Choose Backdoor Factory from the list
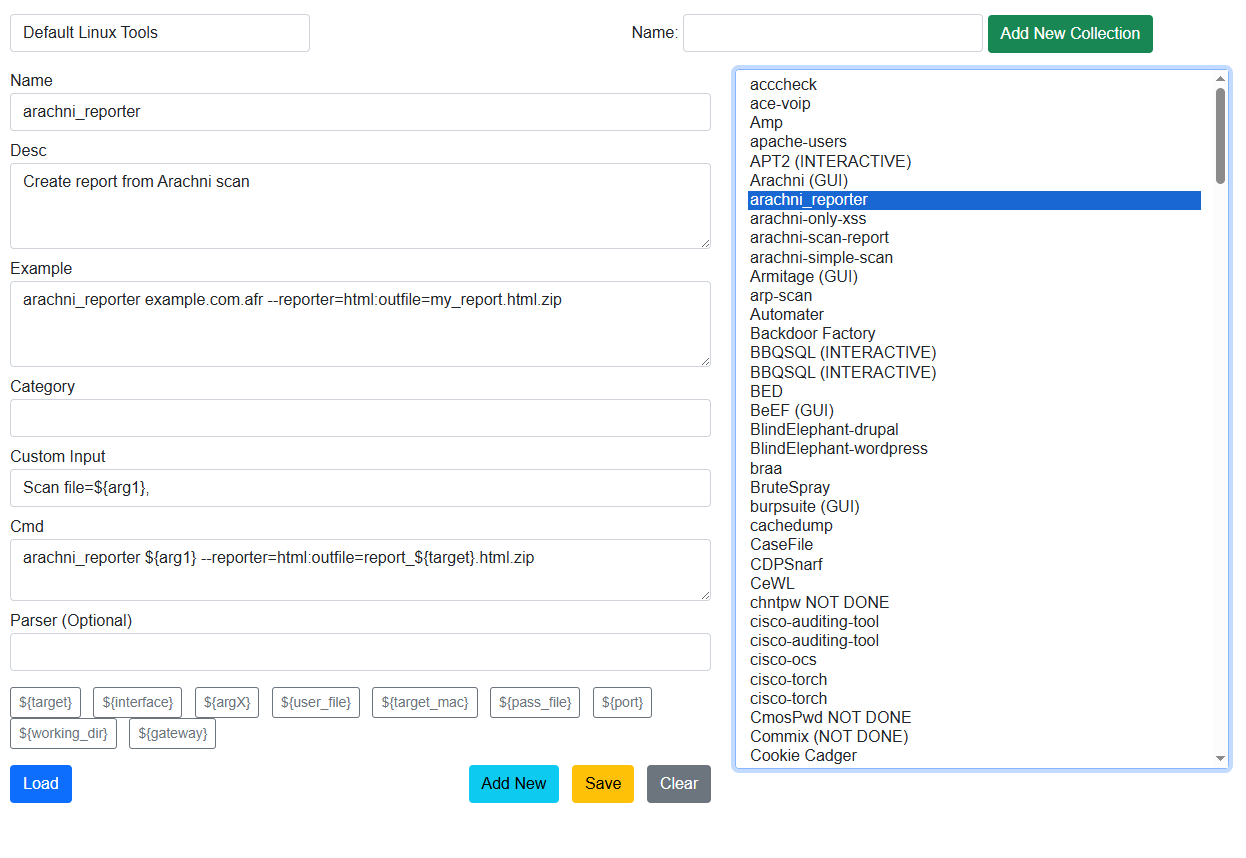The height and width of the screenshot is (858, 1246). (812, 333)
